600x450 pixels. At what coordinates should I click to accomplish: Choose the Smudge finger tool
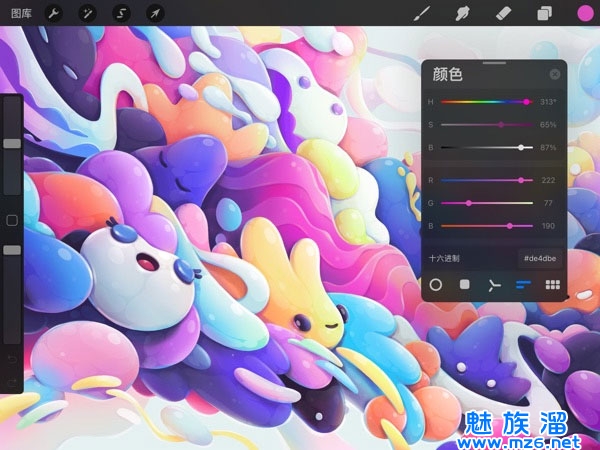click(x=492, y=13)
